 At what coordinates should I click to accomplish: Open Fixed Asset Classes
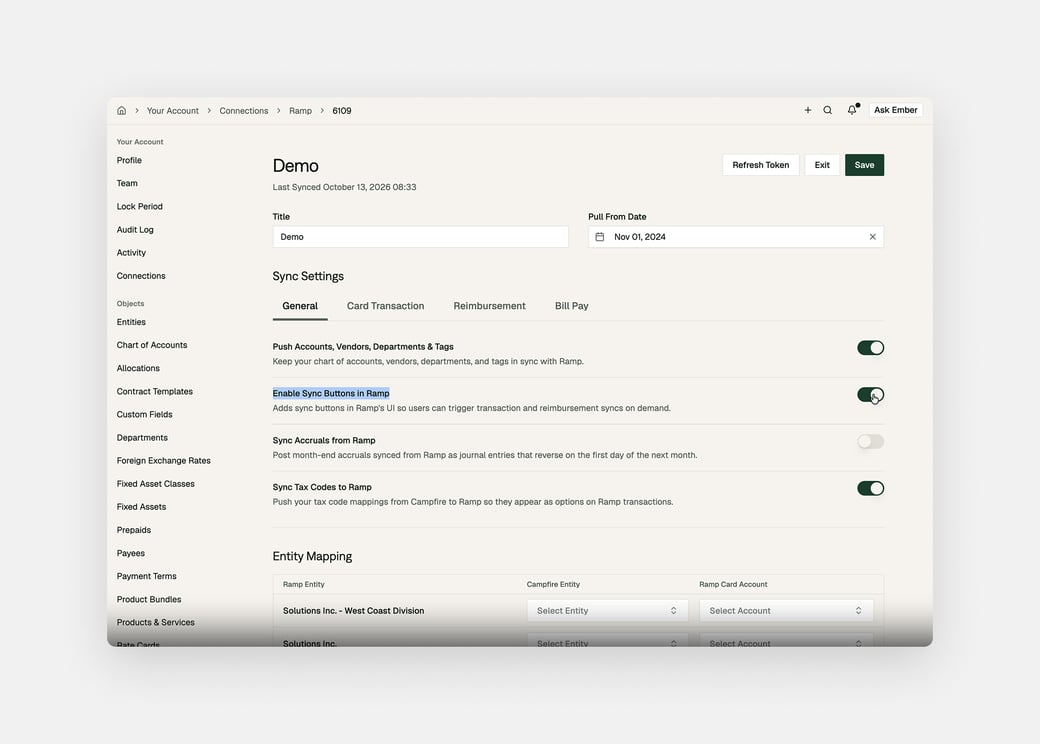coord(156,484)
